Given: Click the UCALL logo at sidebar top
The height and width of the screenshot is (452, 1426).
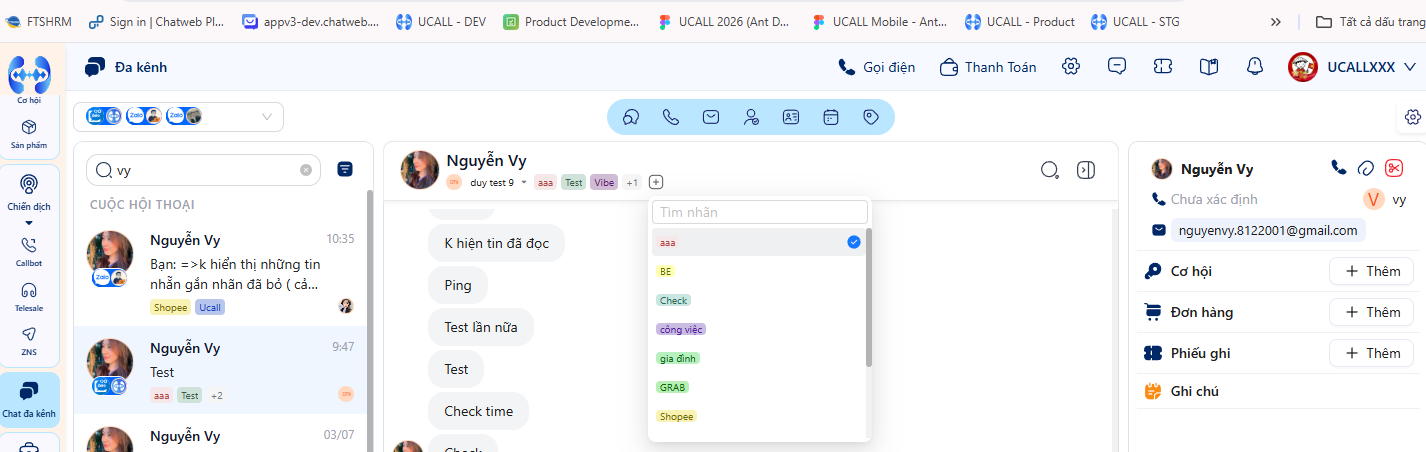Looking at the screenshot, I should tap(29, 75).
